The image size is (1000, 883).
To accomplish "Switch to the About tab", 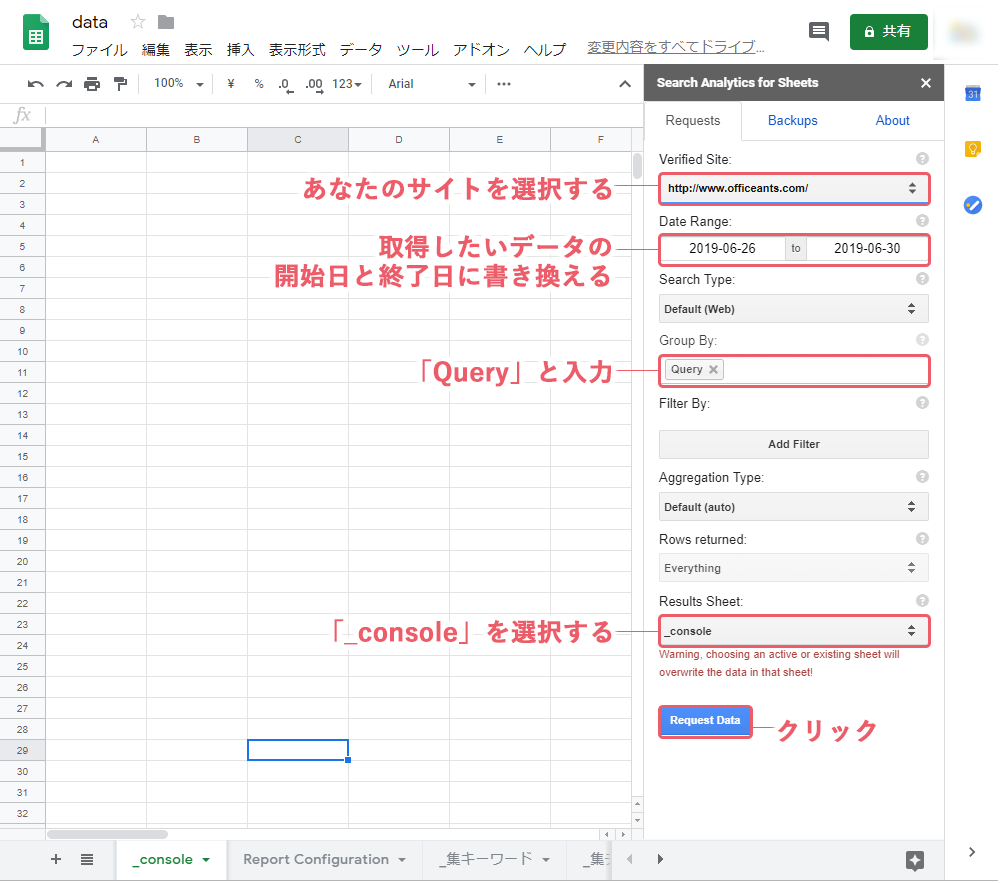I will pyautogui.click(x=892, y=120).
